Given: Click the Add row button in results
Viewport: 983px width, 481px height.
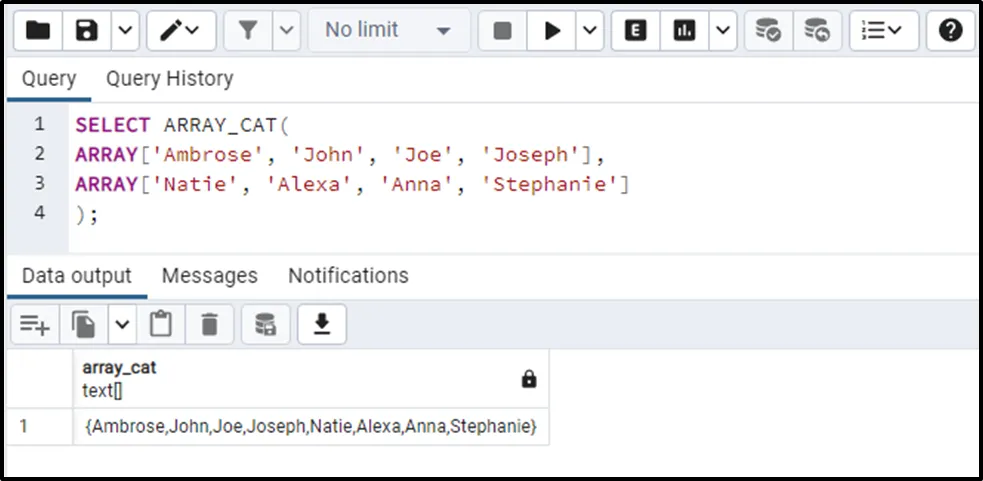Looking at the screenshot, I should click(35, 324).
